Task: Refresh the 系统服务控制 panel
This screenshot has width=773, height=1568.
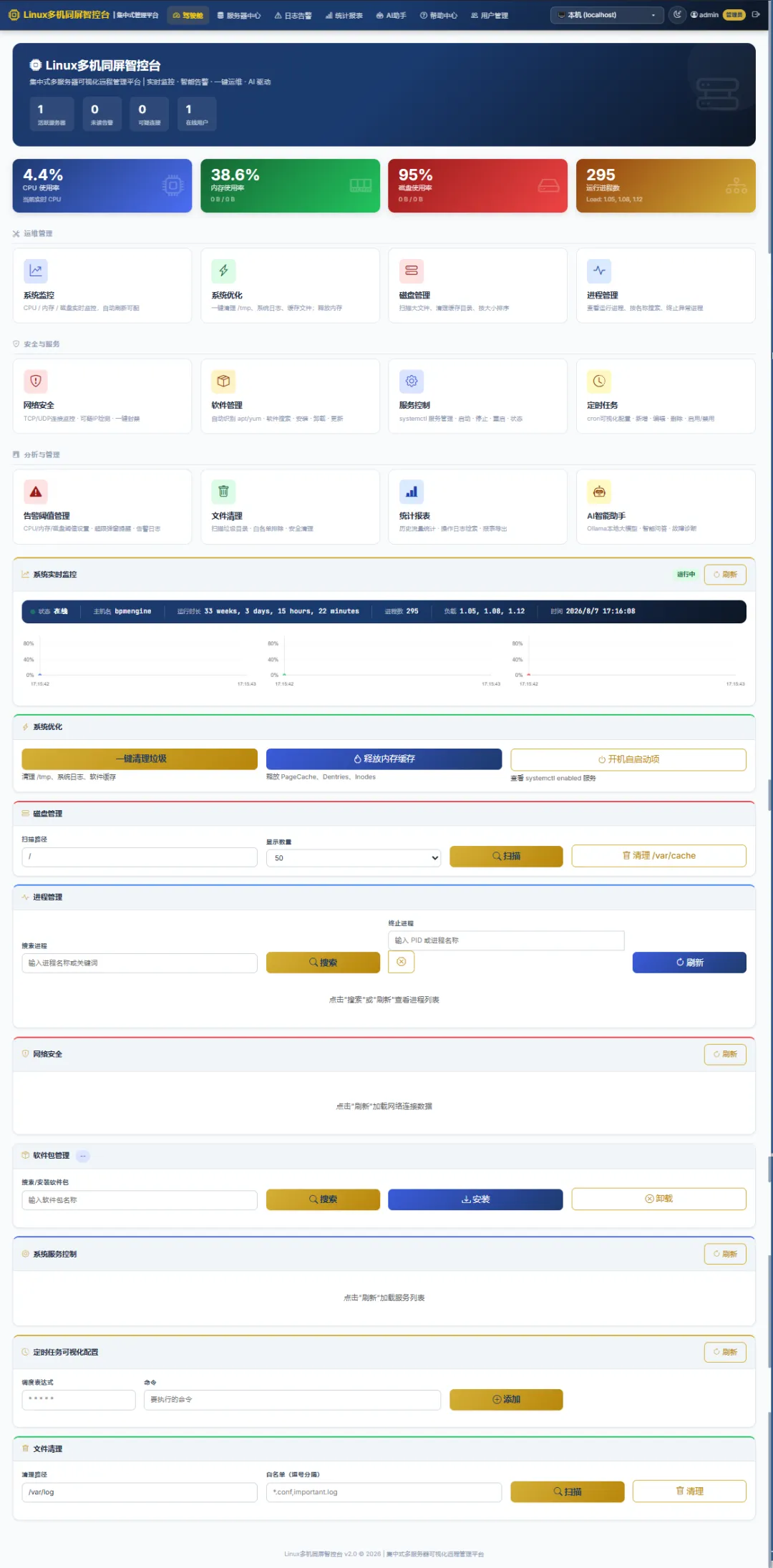Action: 725,1253
